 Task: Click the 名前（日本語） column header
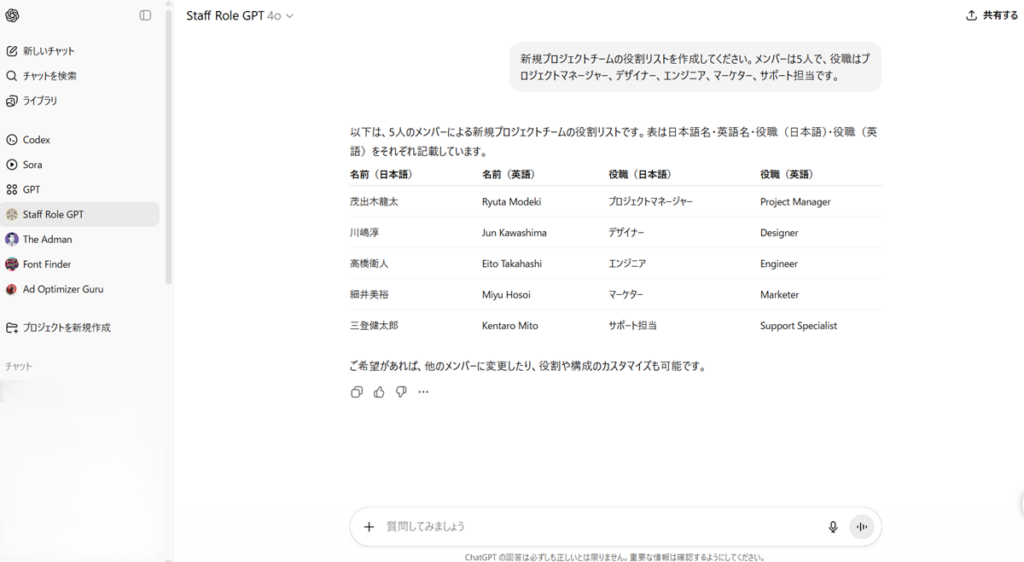click(x=381, y=174)
